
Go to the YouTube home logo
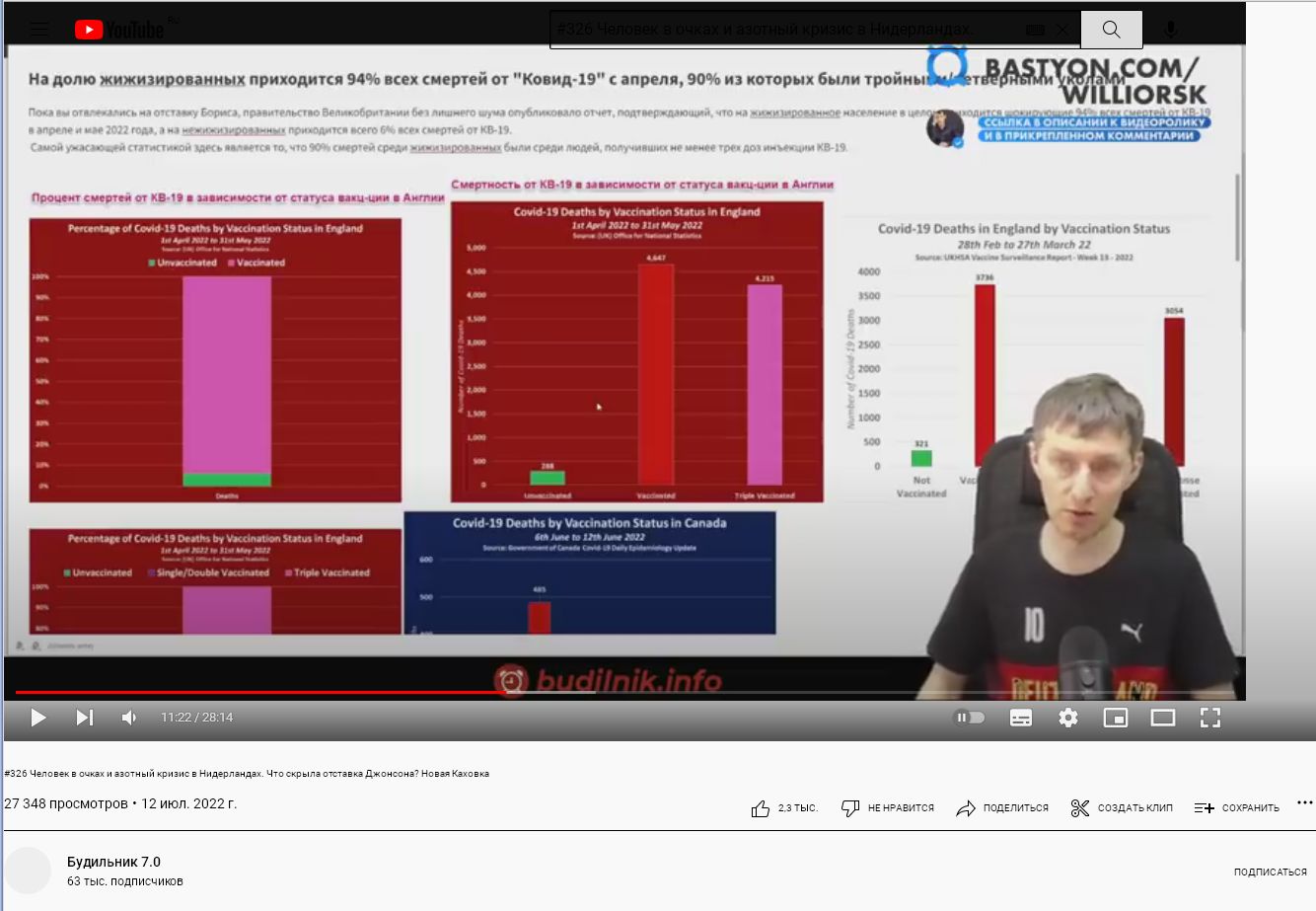[x=119, y=31]
